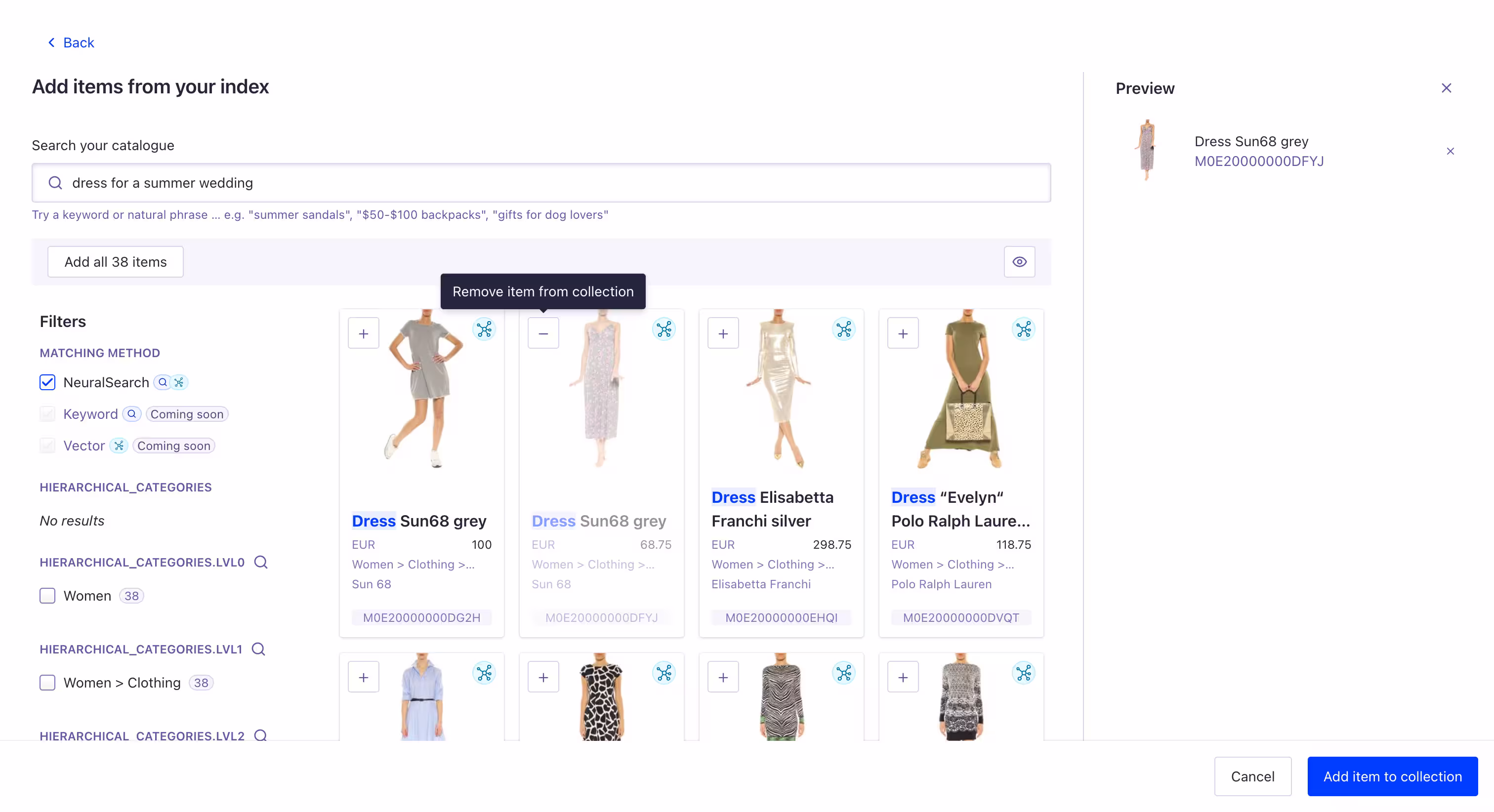Click price 298.75 on Elisabetta Franchi card
The height and width of the screenshot is (812, 1494).
pyautogui.click(x=831, y=545)
